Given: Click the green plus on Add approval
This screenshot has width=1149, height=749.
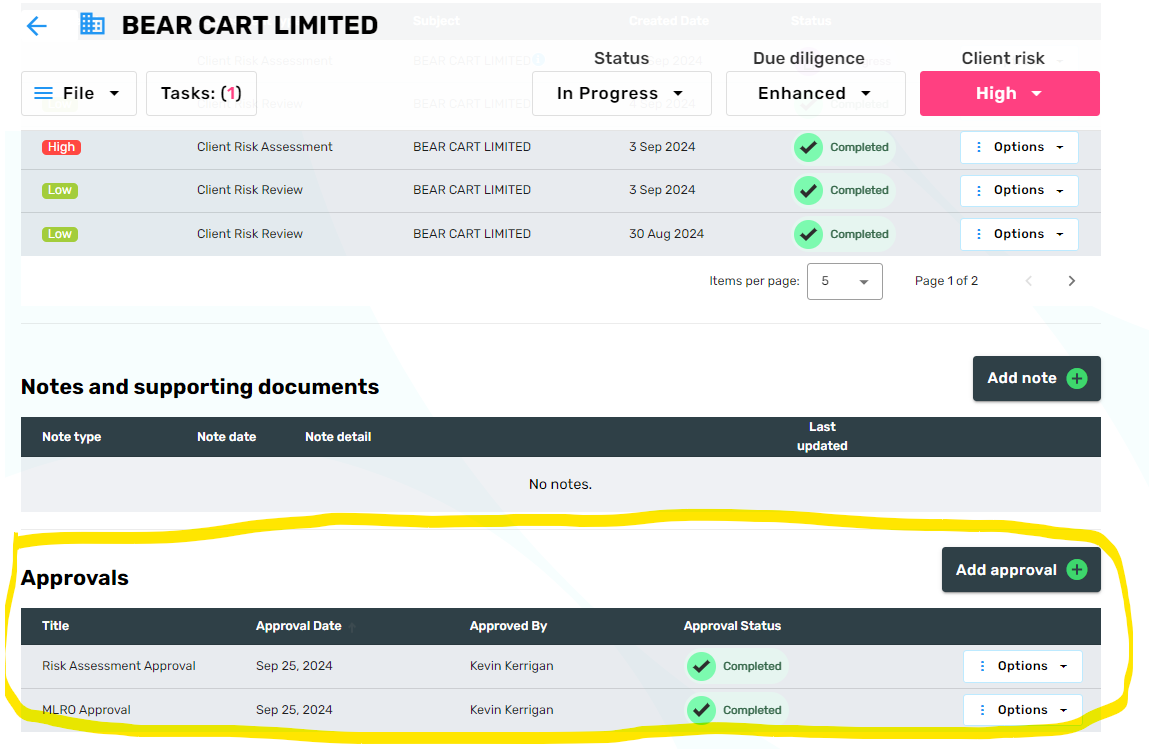Looking at the screenshot, I should click(1077, 570).
